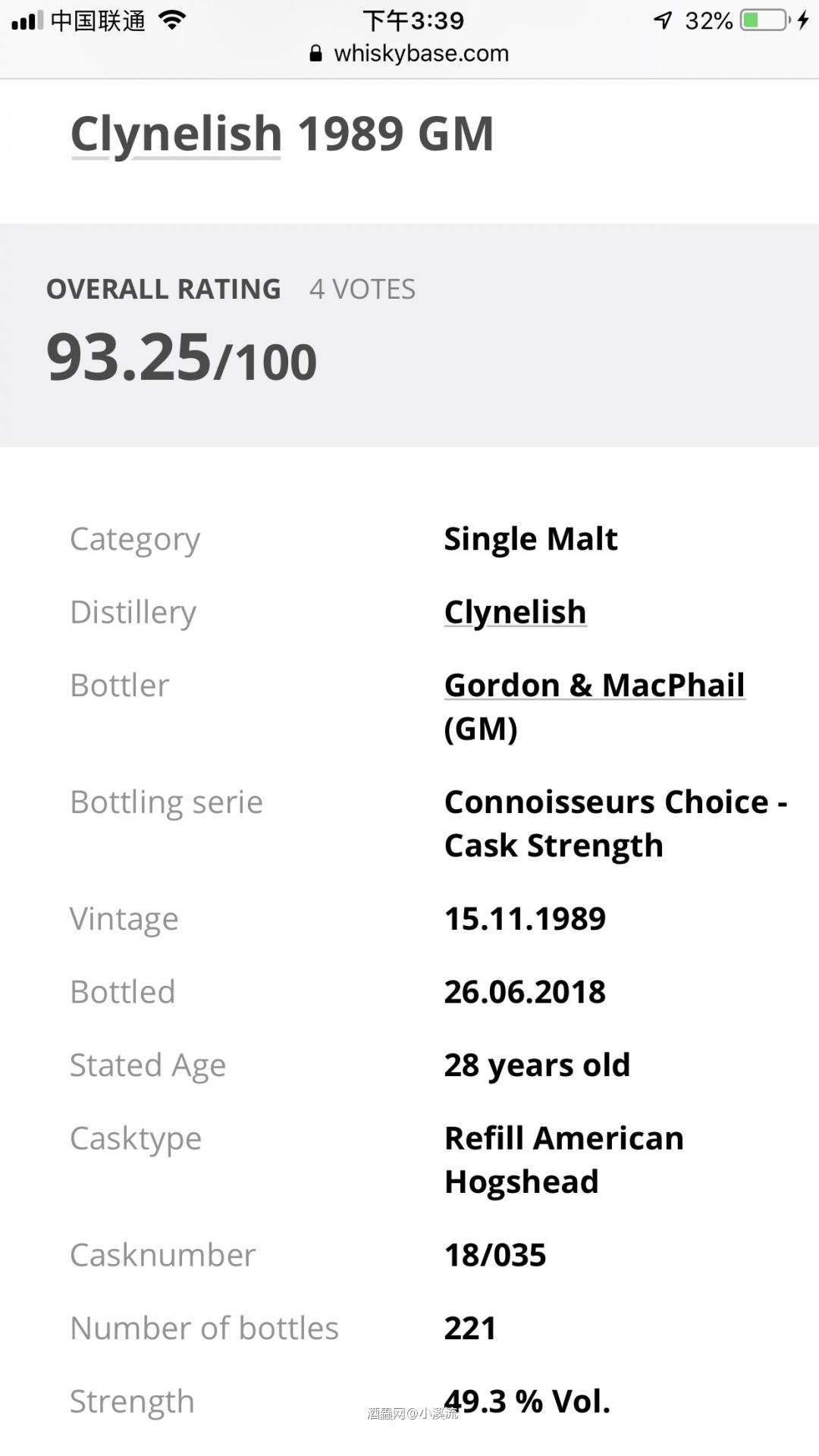
Task: Select the Connoisseurs Choice bottling serie value
Action: tap(614, 823)
